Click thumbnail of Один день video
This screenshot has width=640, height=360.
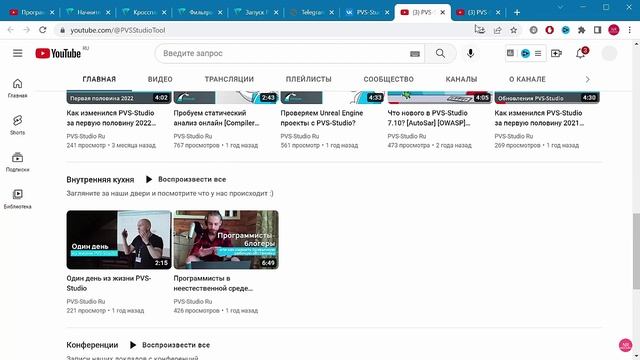(119, 240)
